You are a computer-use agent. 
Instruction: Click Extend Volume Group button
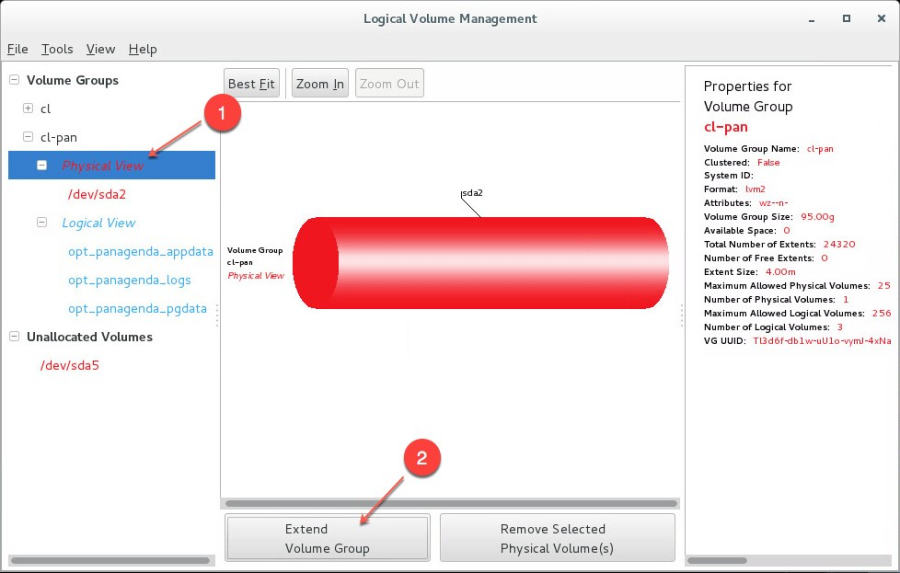coord(327,538)
